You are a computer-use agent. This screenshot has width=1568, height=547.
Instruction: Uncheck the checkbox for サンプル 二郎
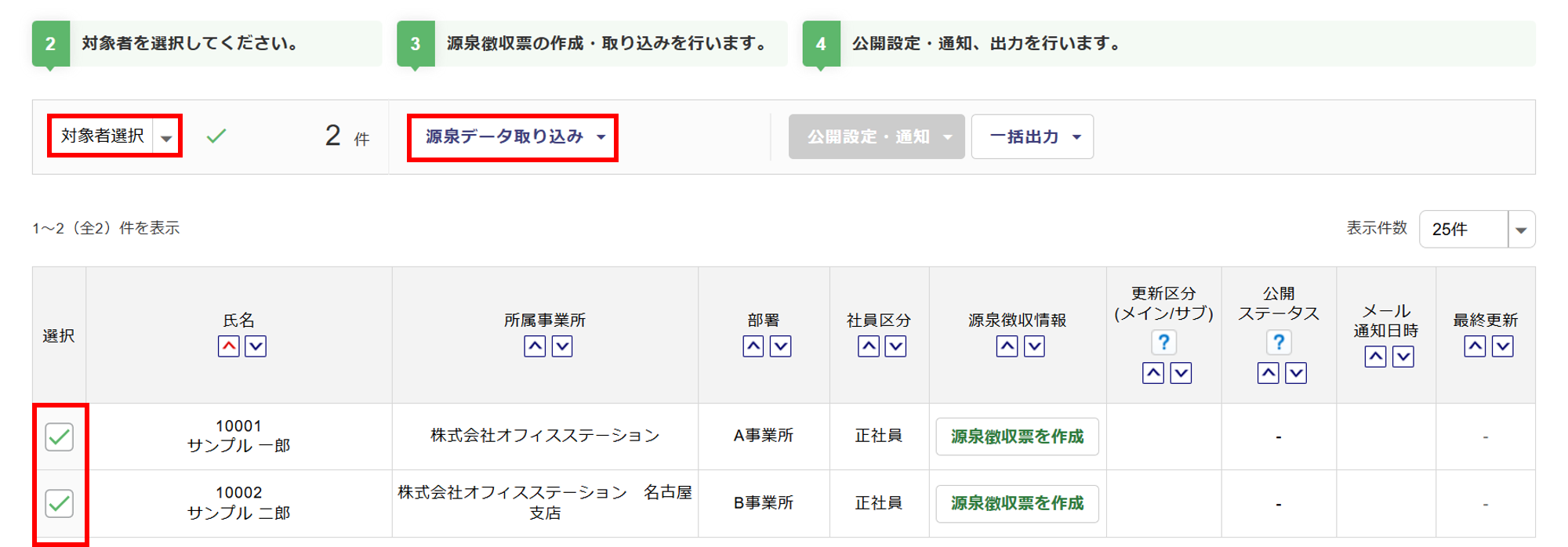(x=60, y=503)
